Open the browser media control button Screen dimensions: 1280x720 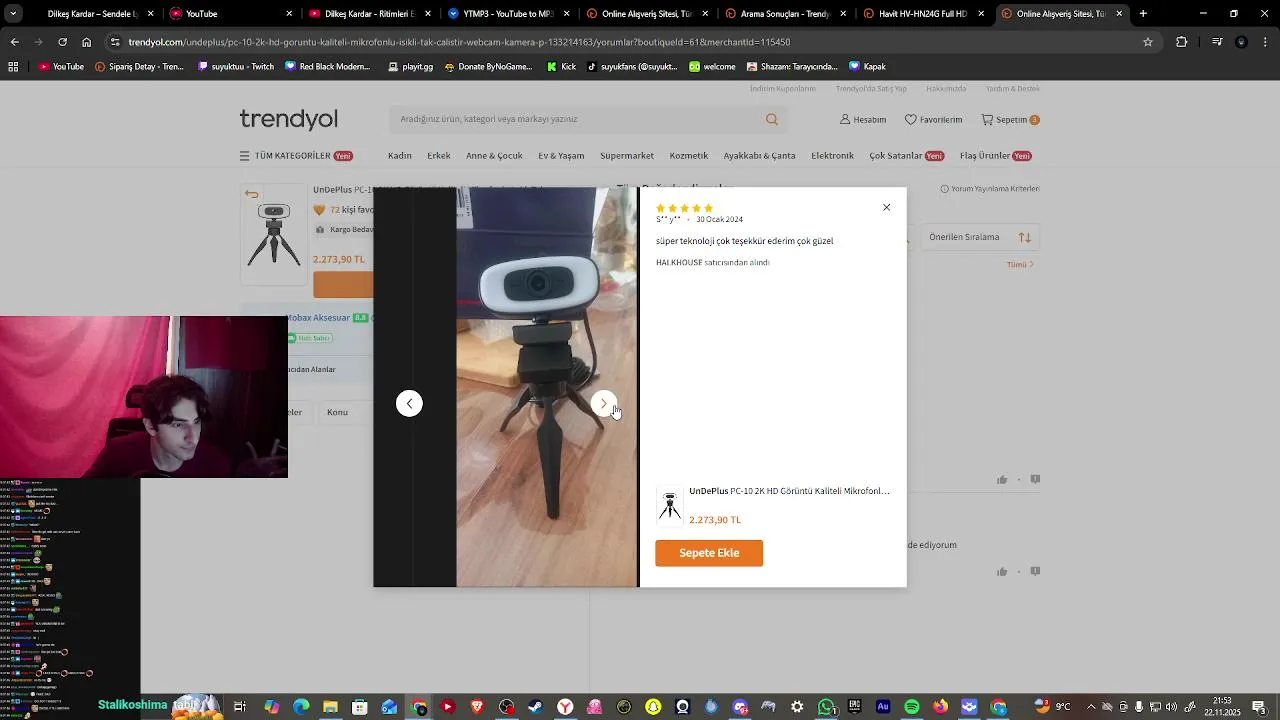click(x=1217, y=42)
